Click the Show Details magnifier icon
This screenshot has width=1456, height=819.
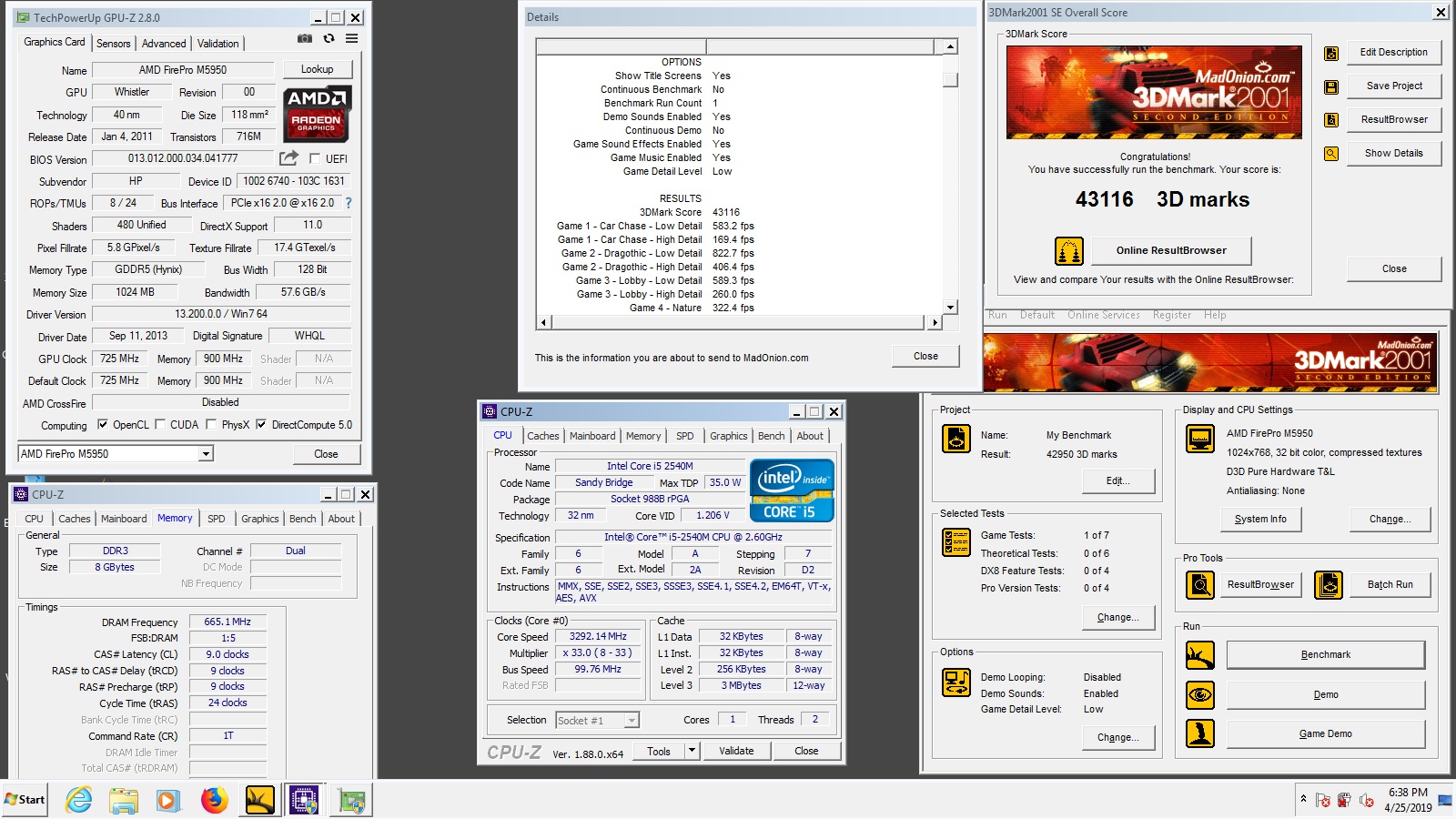[x=1331, y=154]
